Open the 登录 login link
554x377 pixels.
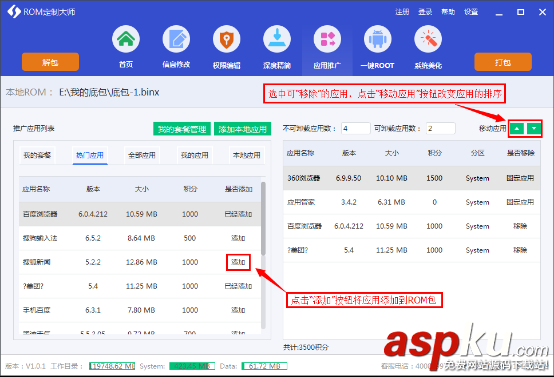(425, 12)
